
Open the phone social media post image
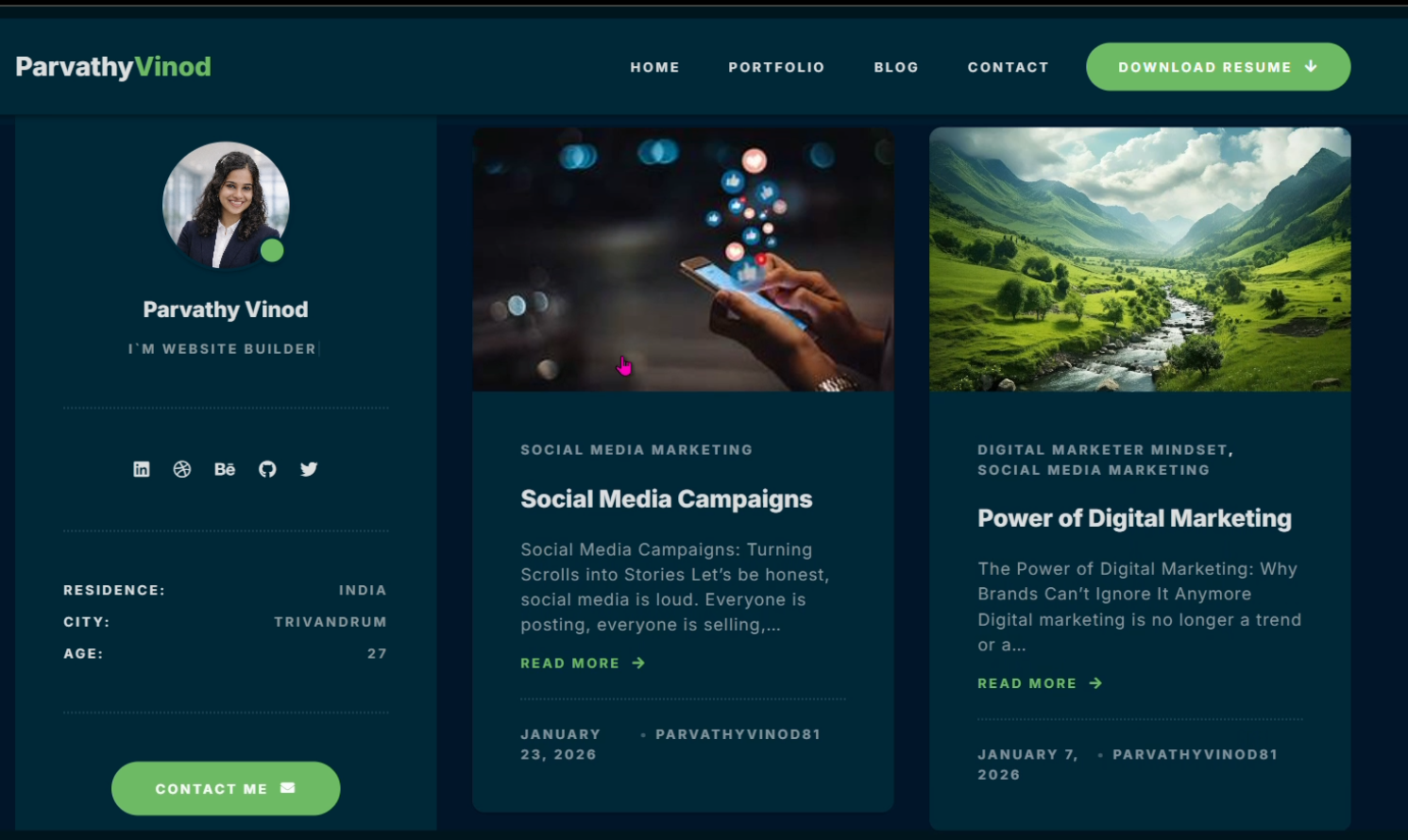[683, 260]
